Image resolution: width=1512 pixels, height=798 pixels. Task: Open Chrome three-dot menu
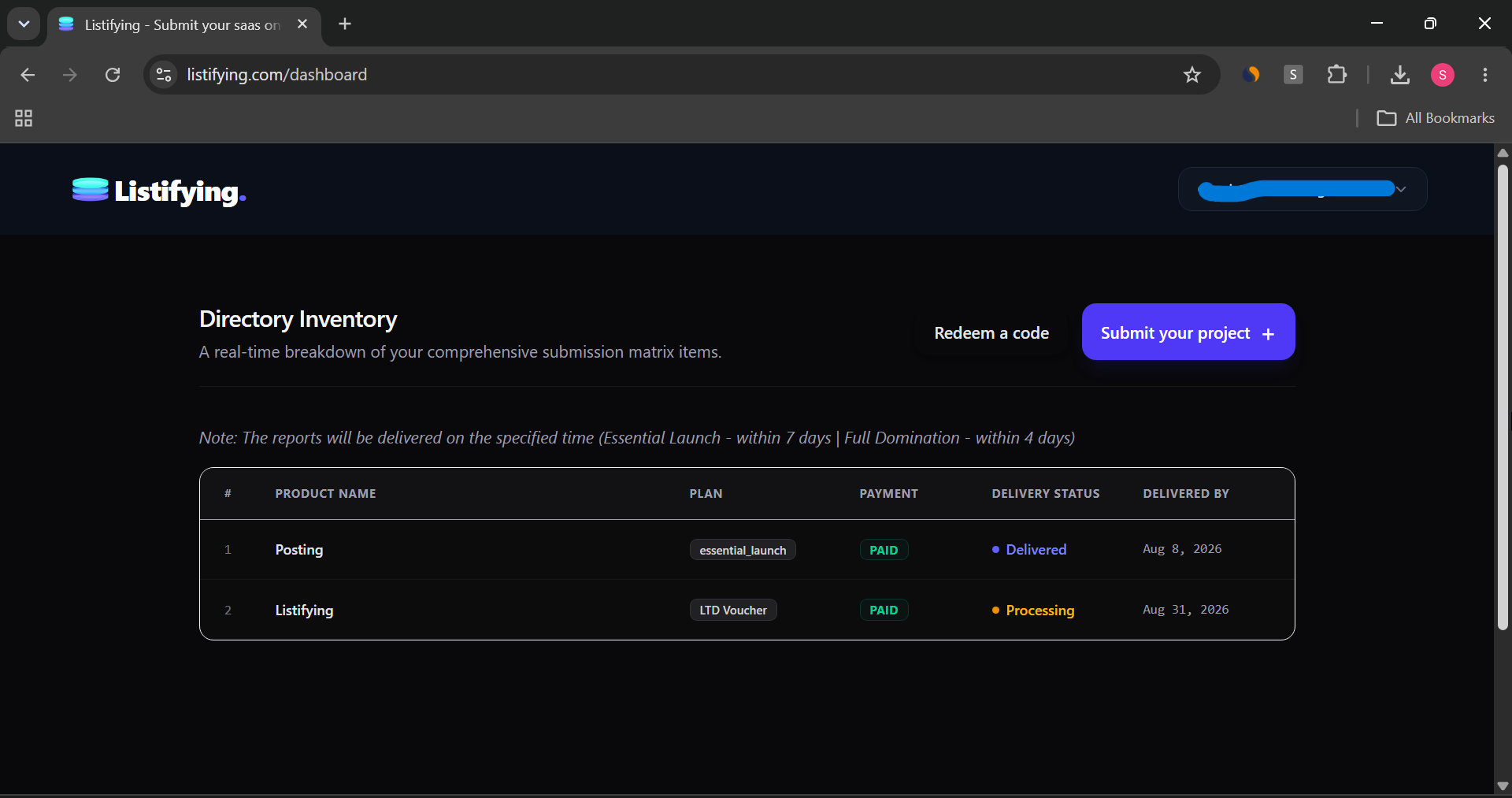[x=1485, y=75]
